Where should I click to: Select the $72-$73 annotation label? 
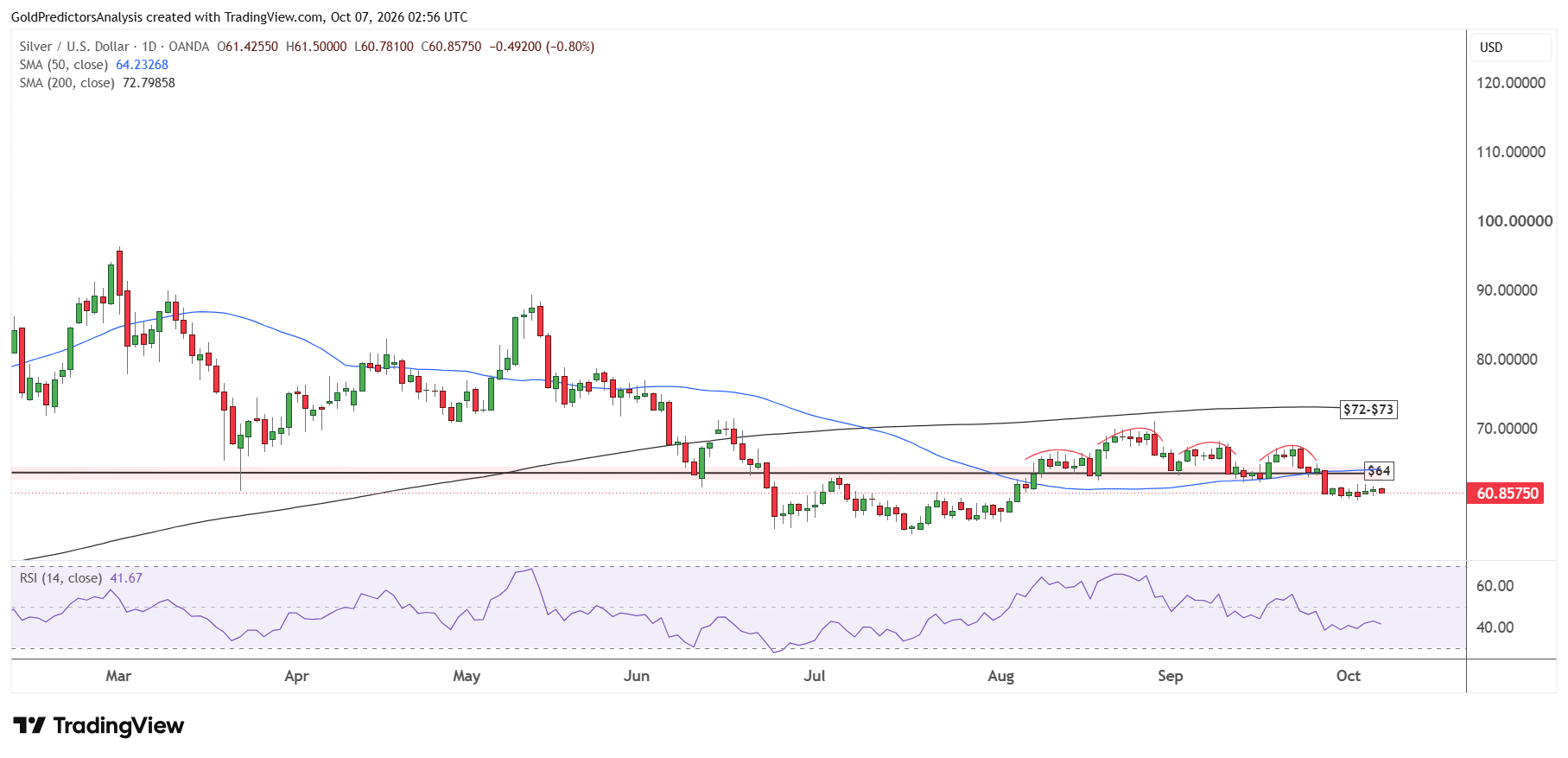[x=1368, y=410]
